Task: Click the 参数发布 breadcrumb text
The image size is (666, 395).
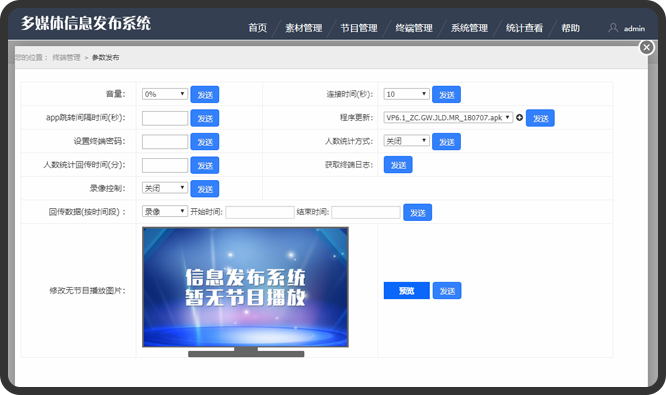Action: 105,57
